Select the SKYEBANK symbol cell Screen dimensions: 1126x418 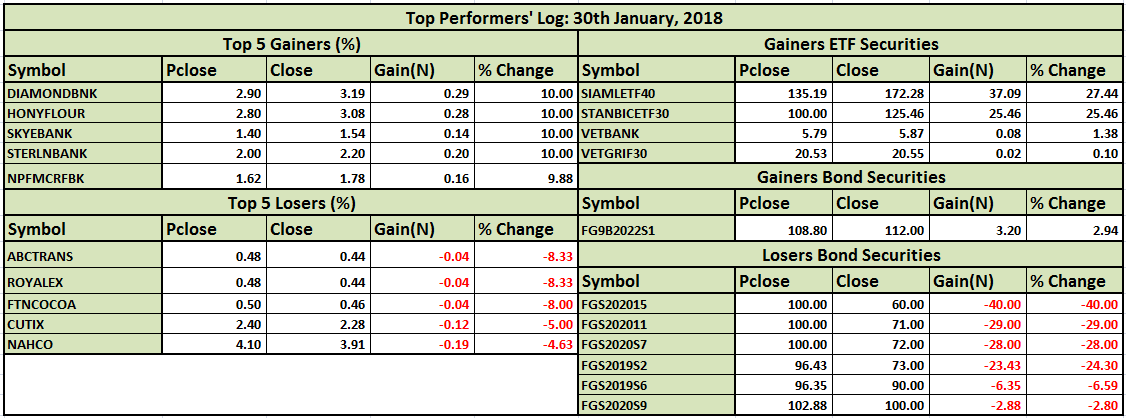pyautogui.click(x=82, y=132)
